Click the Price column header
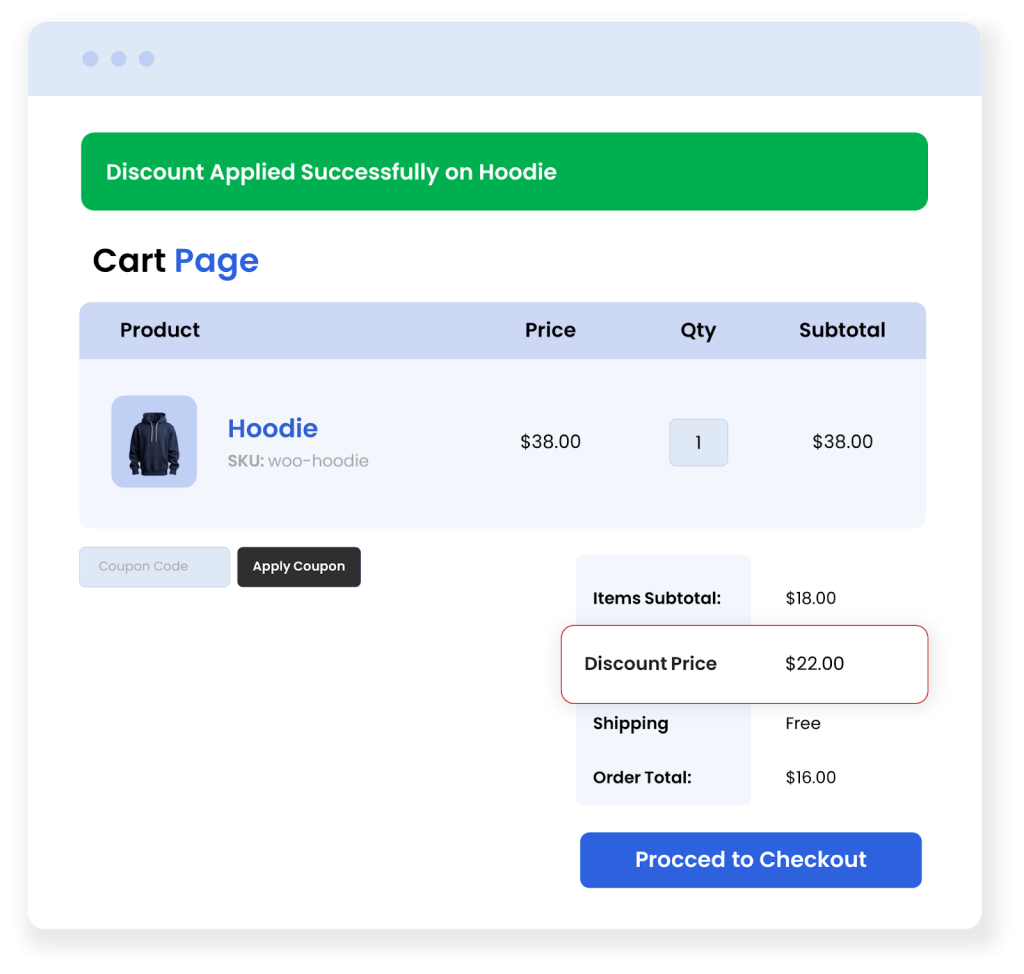This screenshot has height=974, width=1024. coord(550,330)
